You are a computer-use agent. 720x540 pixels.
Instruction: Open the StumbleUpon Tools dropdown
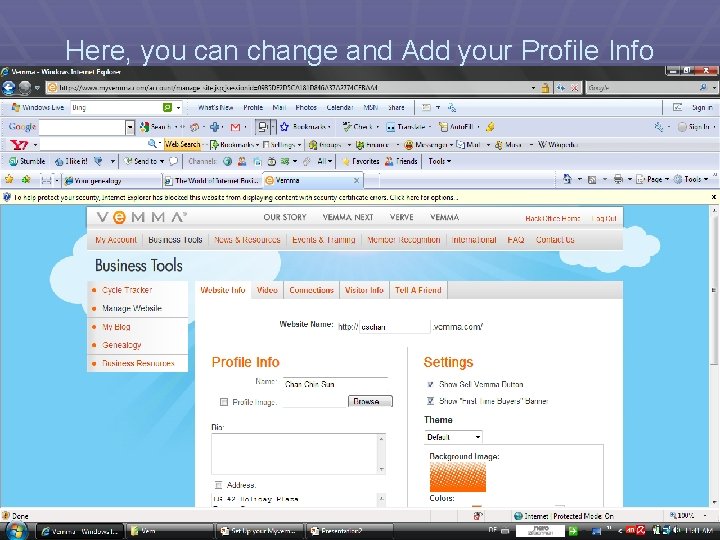(x=439, y=161)
